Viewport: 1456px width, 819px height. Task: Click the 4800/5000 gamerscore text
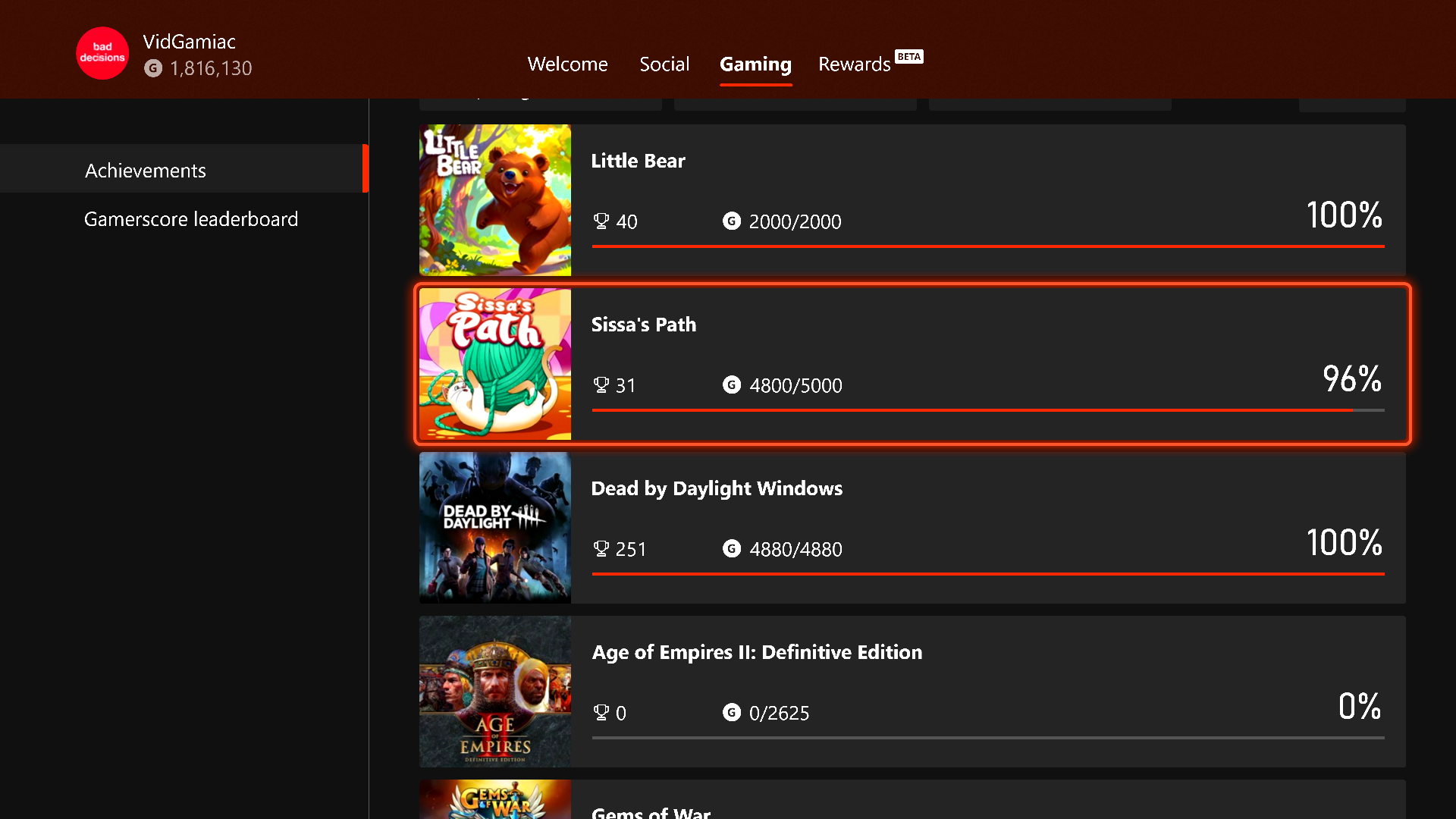coord(795,385)
